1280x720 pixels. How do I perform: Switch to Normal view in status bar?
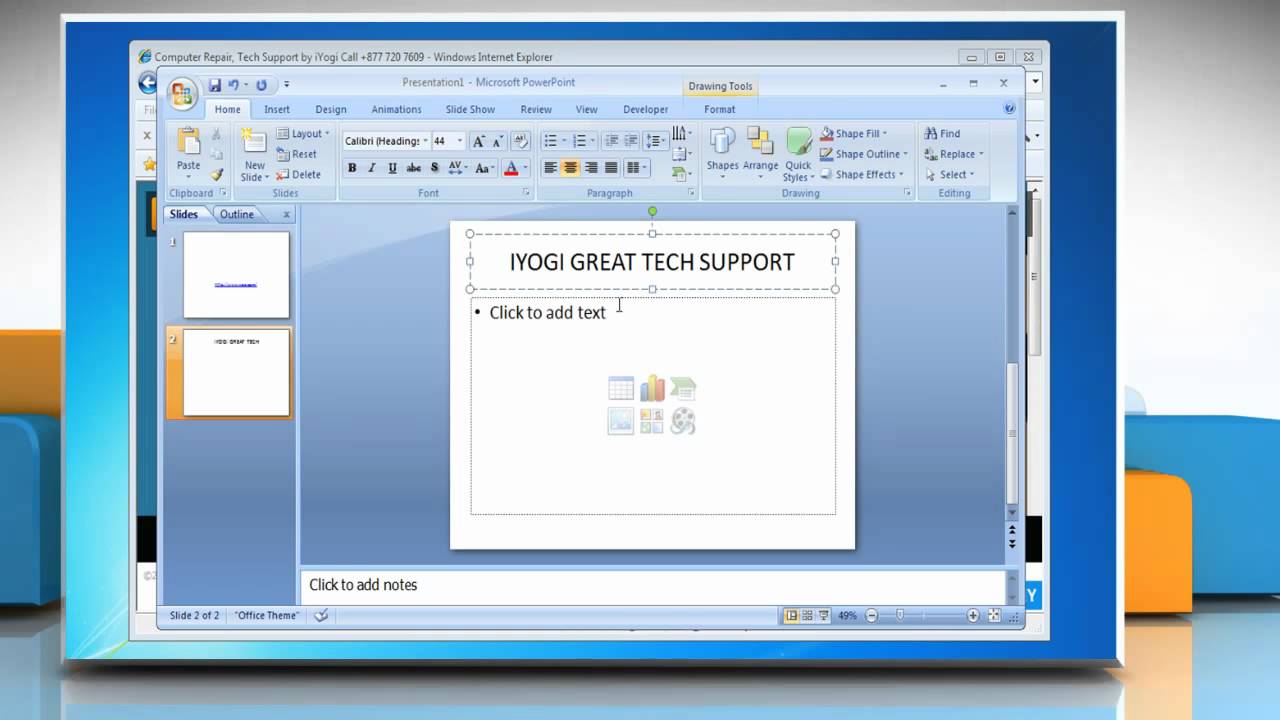(x=792, y=616)
